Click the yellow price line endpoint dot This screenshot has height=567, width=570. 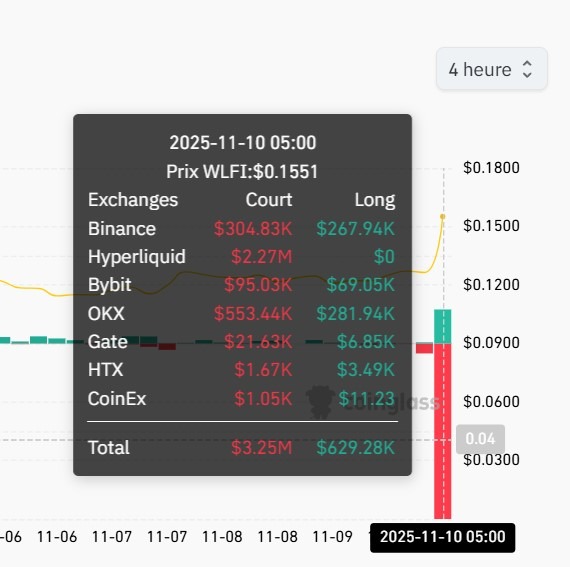tap(442, 217)
